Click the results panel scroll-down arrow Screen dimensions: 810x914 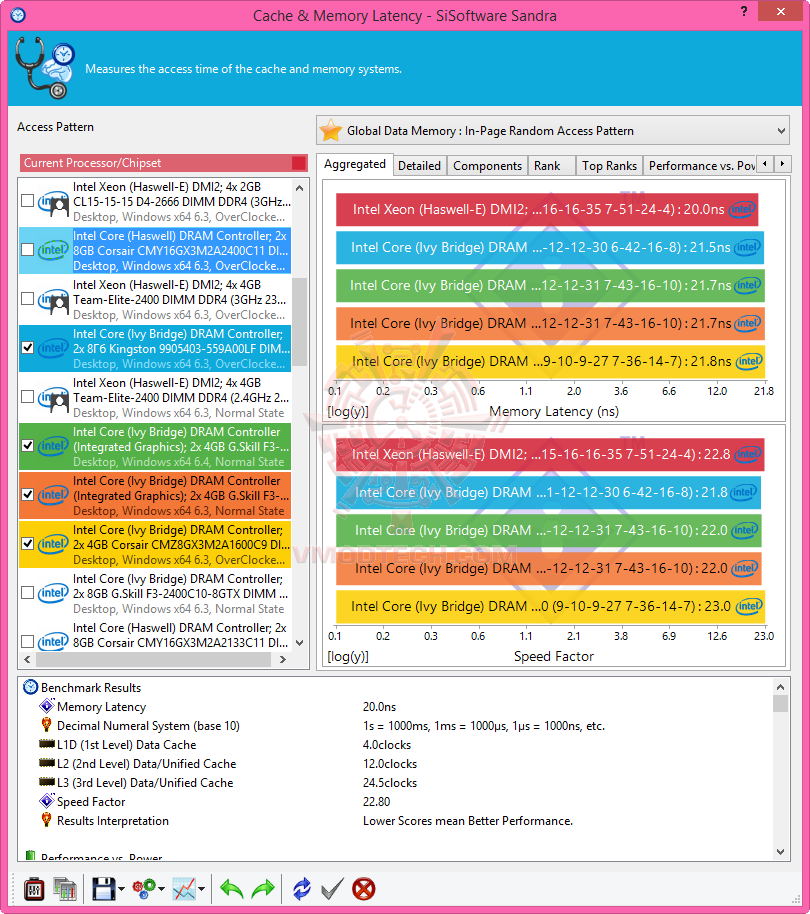pos(781,852)
